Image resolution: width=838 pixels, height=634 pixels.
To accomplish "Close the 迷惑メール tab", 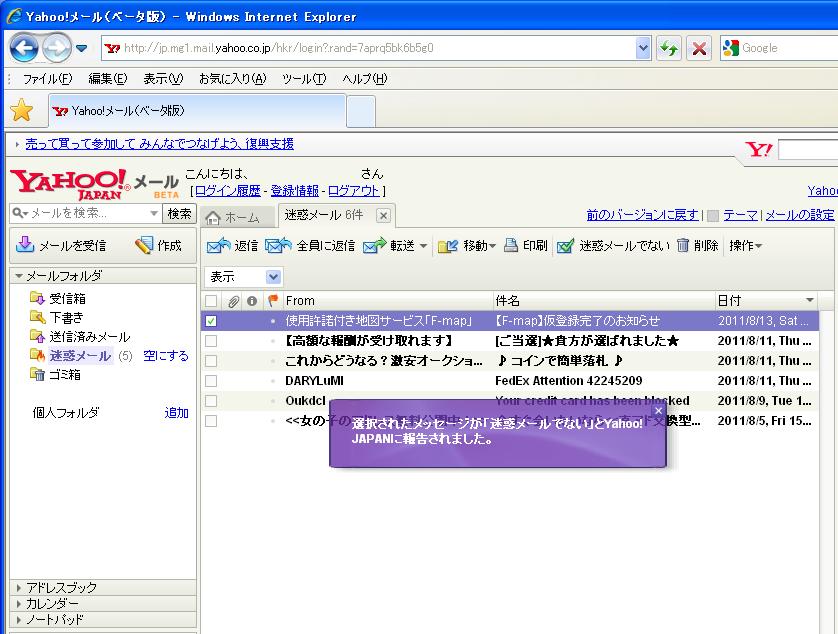I will click(383, 215).
